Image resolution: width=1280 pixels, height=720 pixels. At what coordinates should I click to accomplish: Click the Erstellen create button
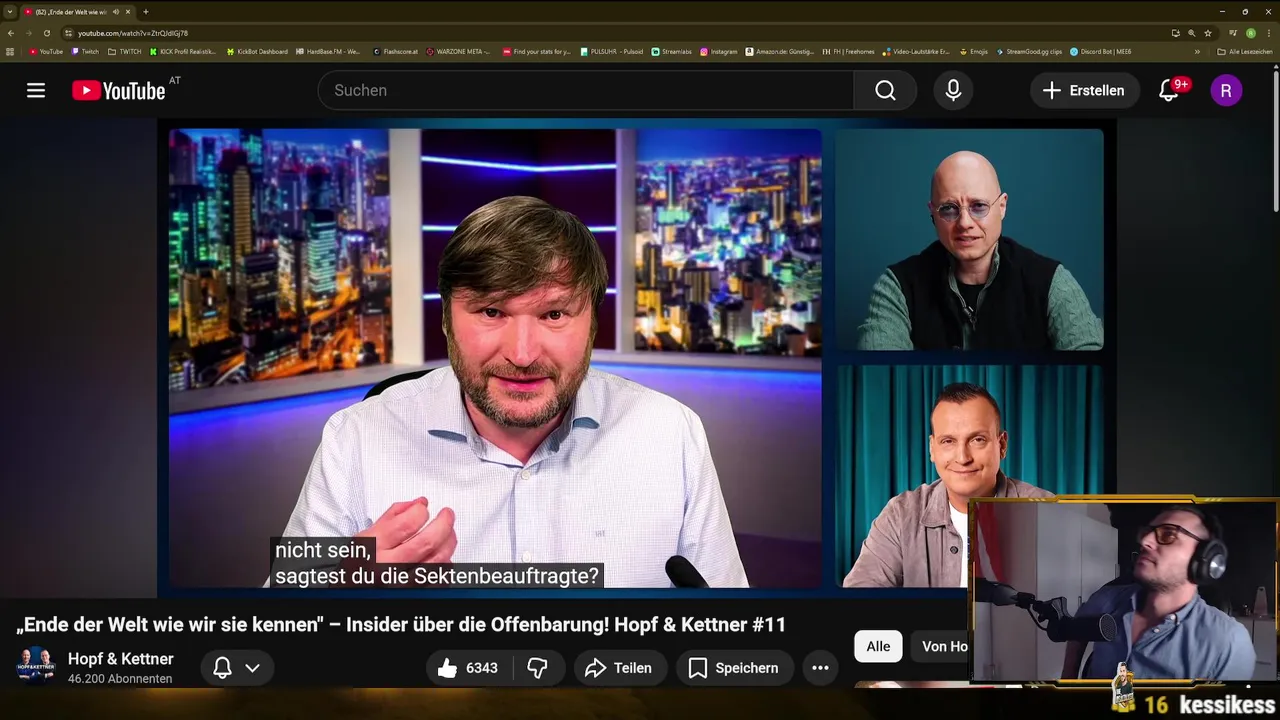point(1084,90)
